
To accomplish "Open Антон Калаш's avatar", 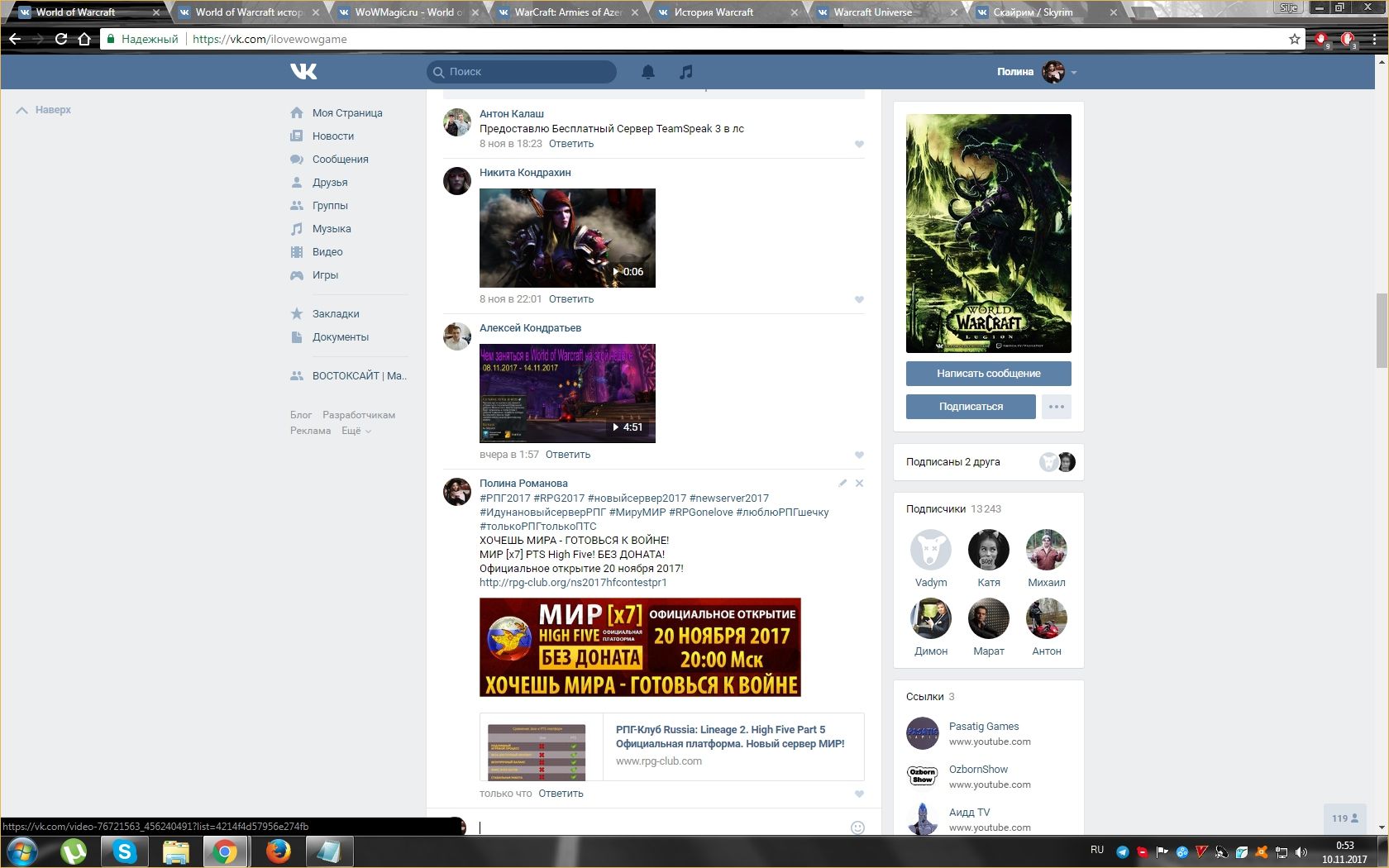I will 457,122.
